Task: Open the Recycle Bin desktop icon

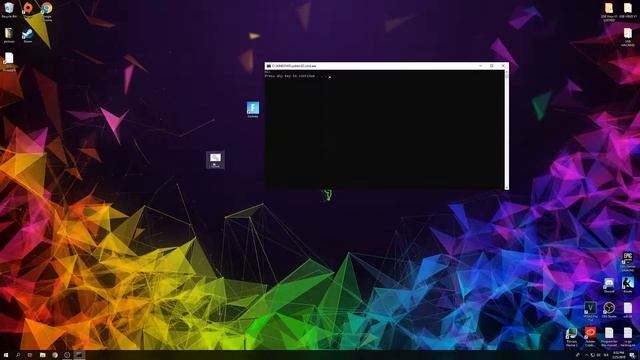Action: (9, 10)
